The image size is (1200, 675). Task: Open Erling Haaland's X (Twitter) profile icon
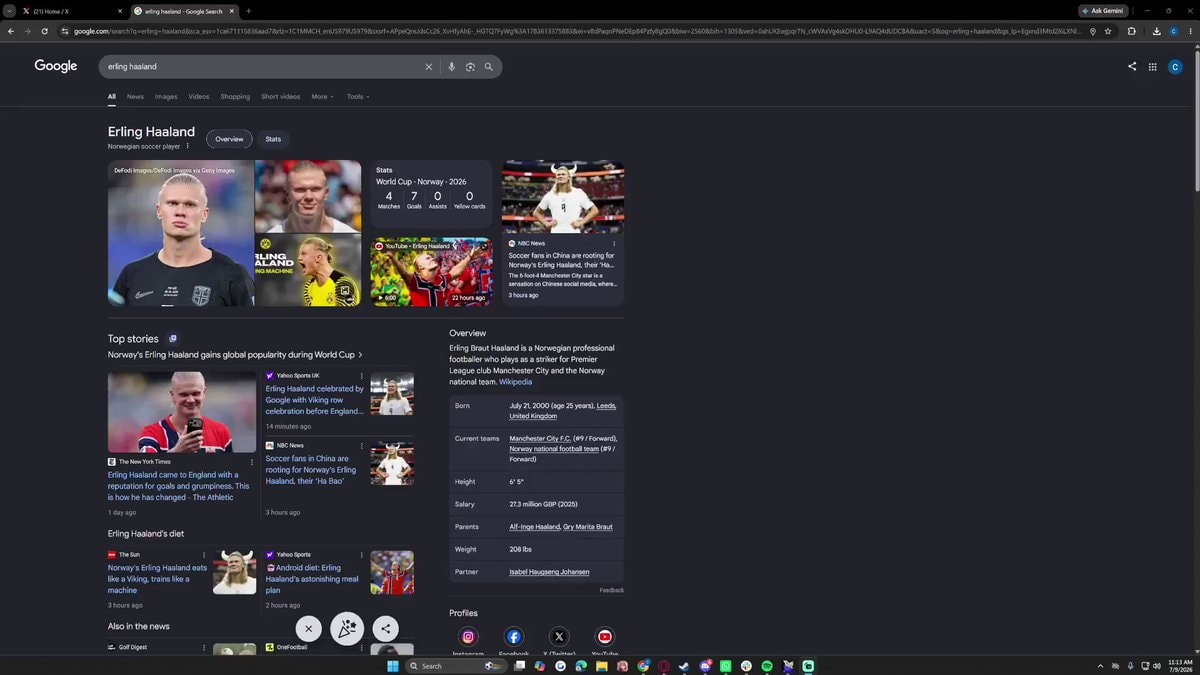[559, 637]
